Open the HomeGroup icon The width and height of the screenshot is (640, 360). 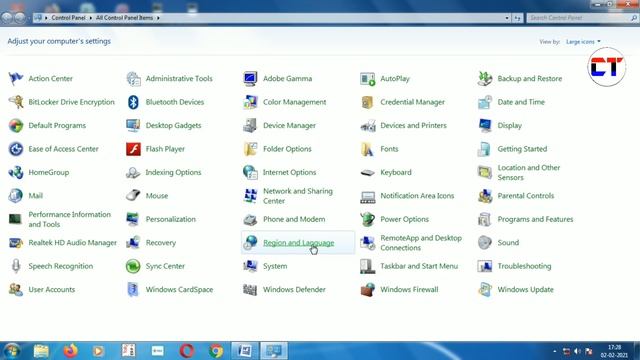tap(16, 172)
